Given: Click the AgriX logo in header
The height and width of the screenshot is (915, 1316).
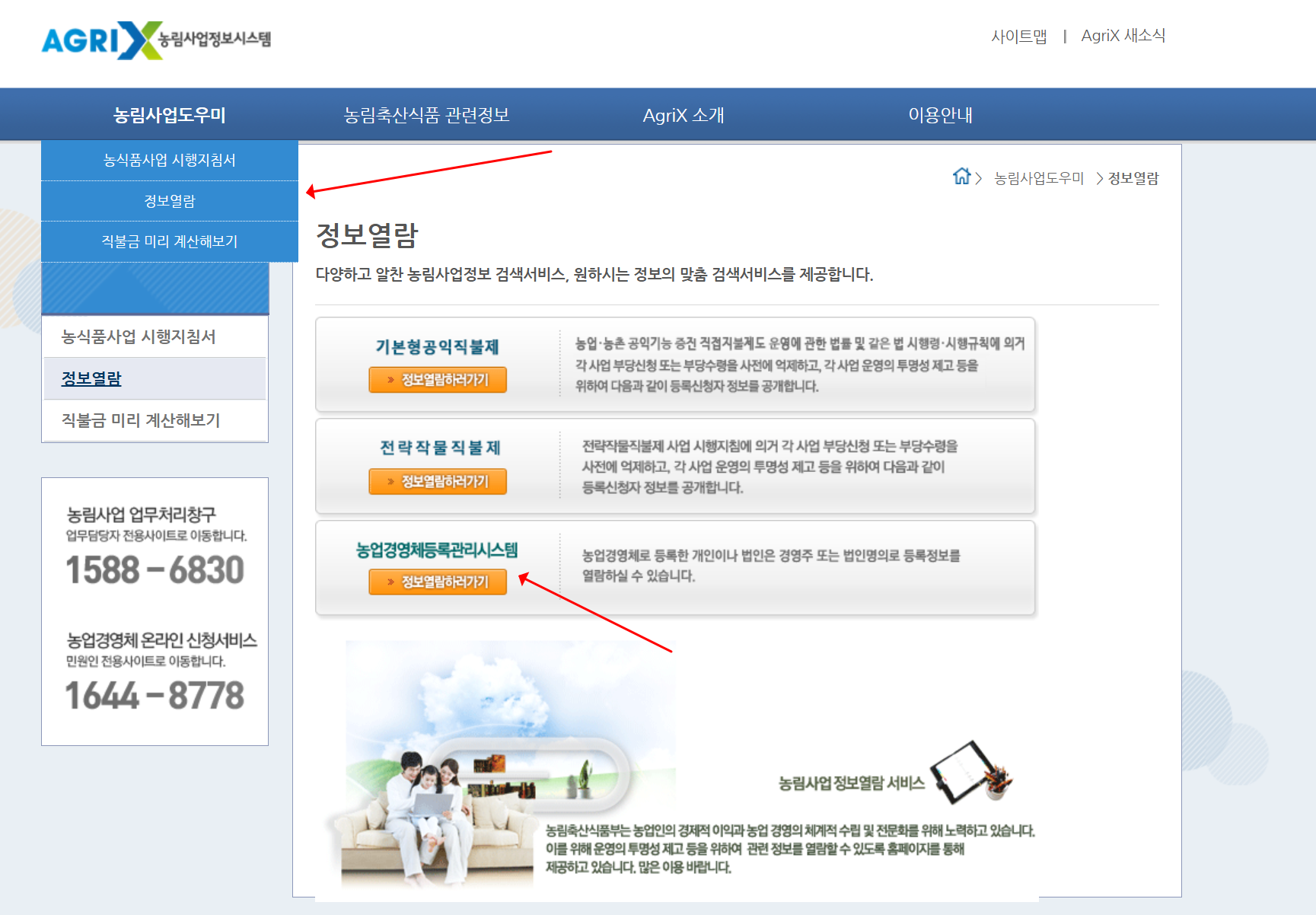Looking at the screenshot, I should pos(156,40).
